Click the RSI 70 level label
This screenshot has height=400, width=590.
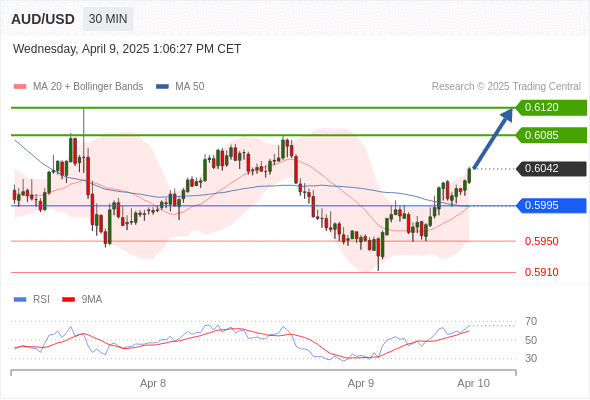(x=531, y=321)
